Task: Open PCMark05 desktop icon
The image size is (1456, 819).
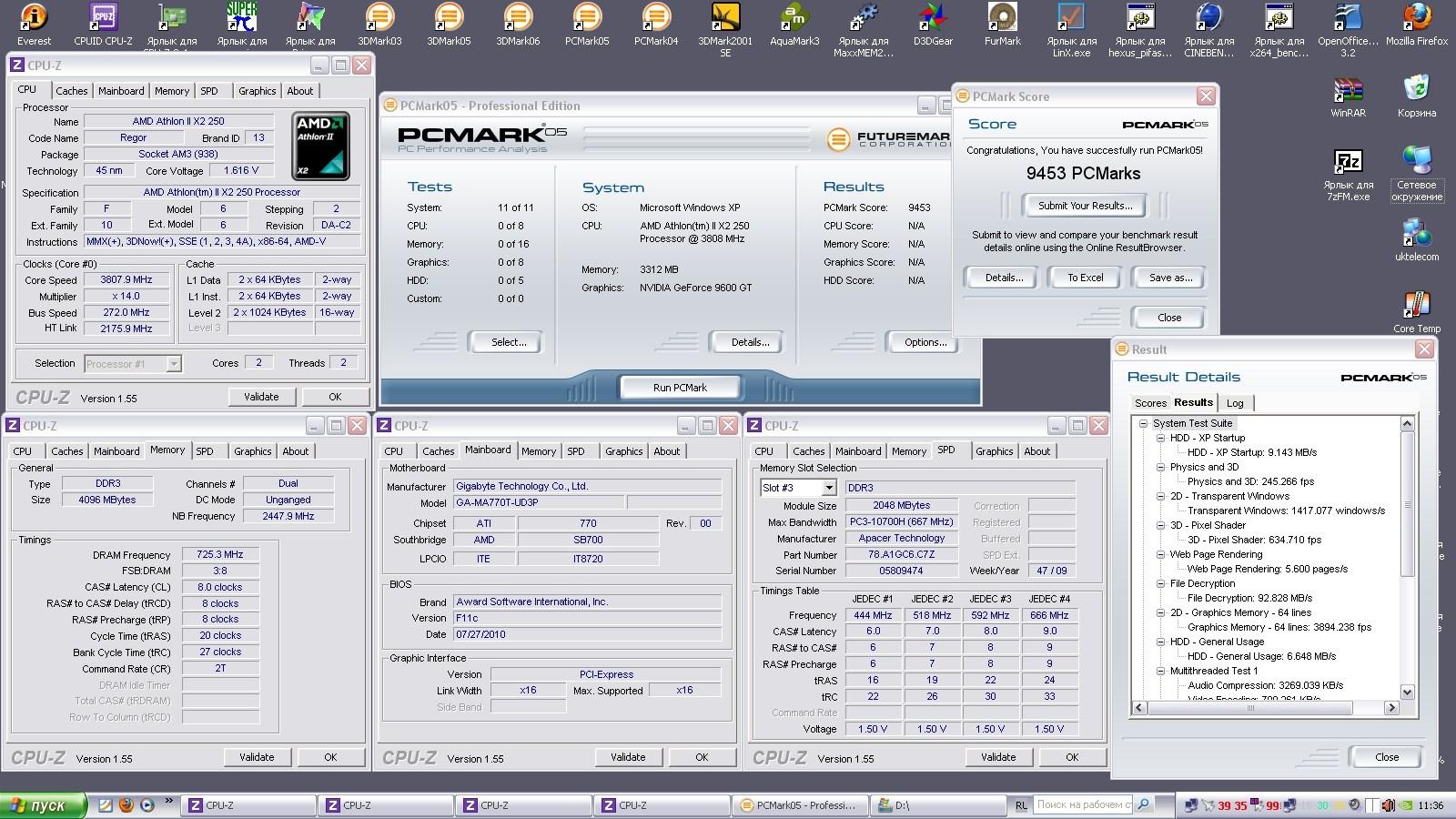Action: point(587,24)
